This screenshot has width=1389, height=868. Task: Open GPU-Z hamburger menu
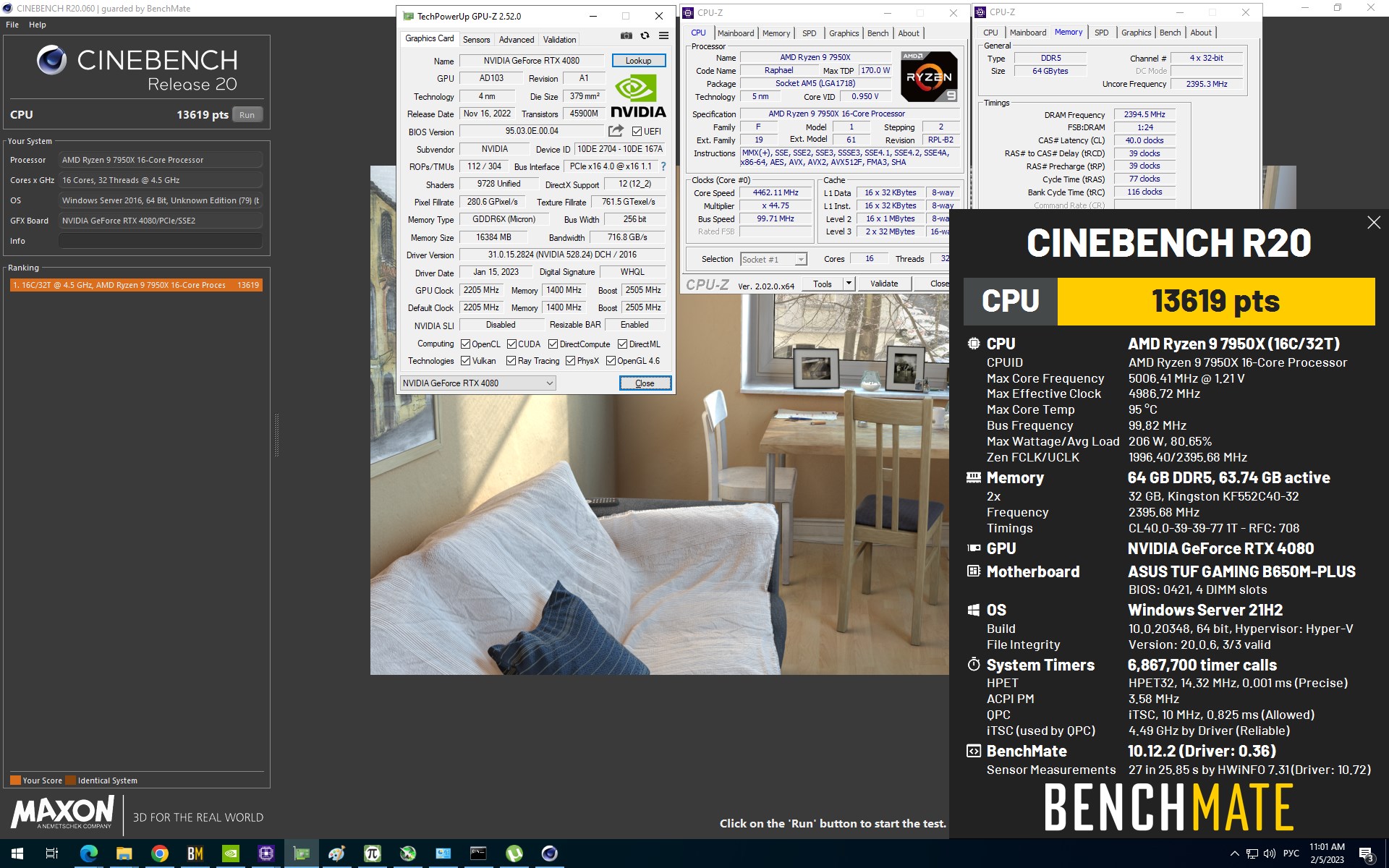tap(663, 36)
